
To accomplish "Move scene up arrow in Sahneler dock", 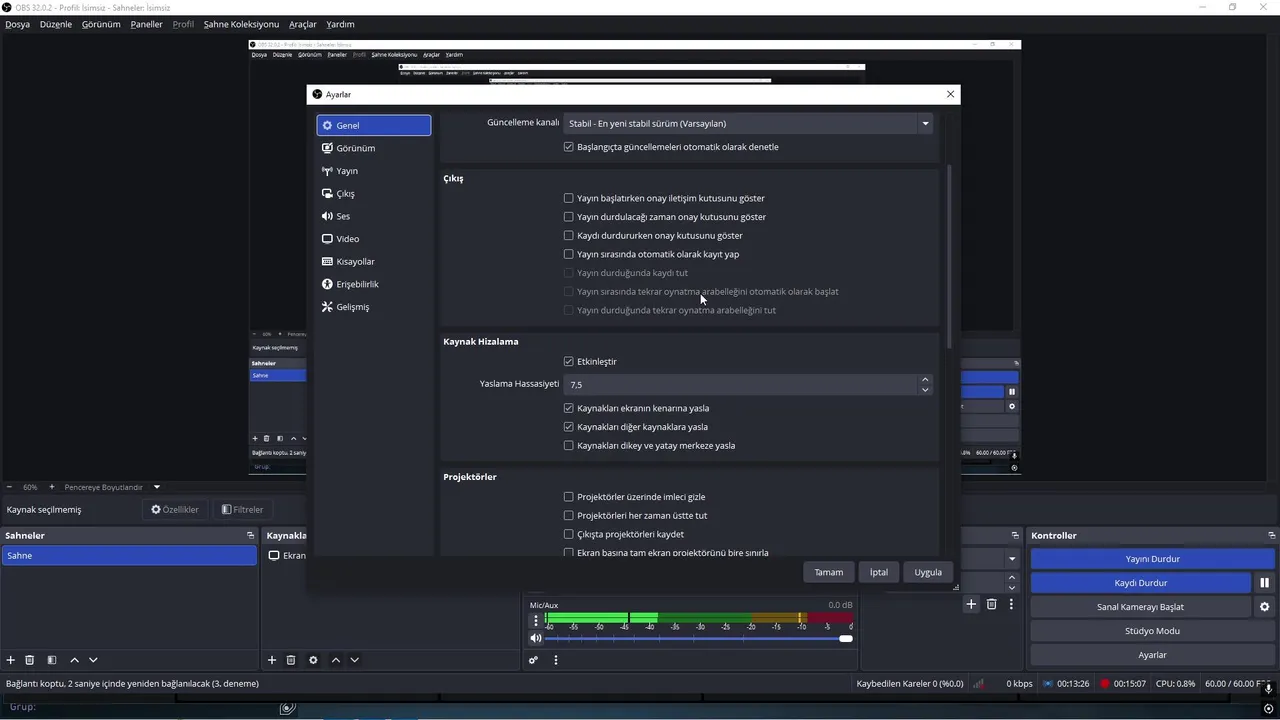I will coord(74,660).
